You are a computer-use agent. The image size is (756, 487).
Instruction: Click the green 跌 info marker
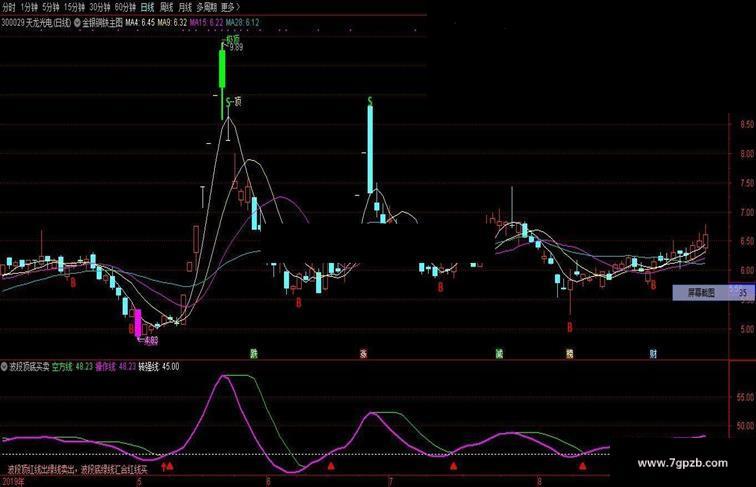(x=254, y=354)
